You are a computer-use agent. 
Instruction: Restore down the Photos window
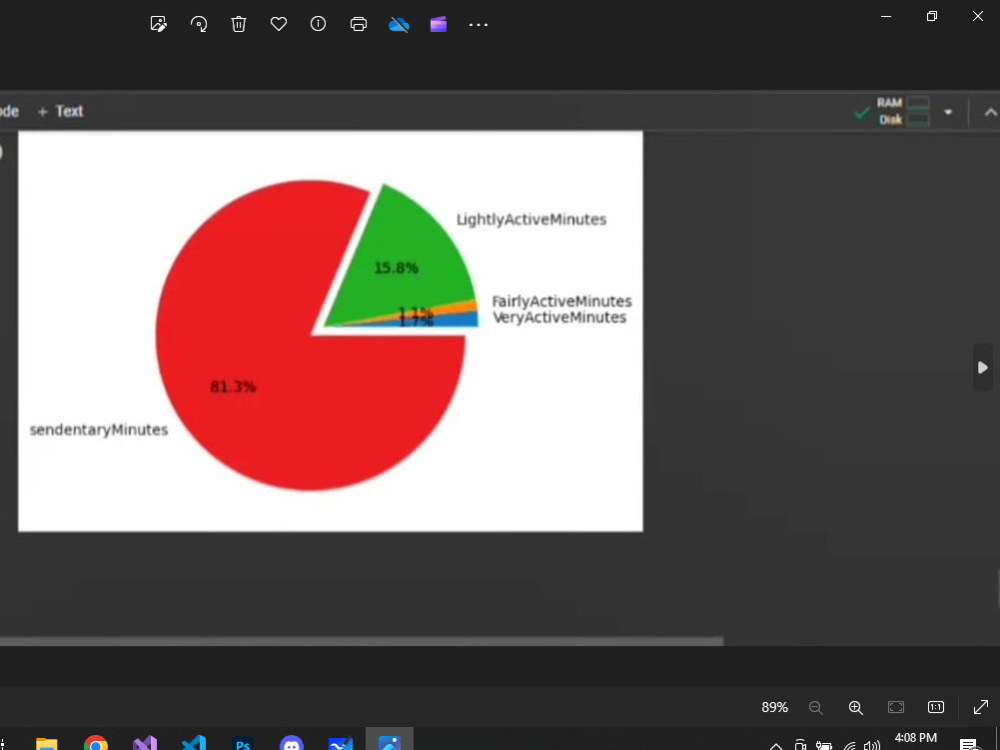point(932,17)
